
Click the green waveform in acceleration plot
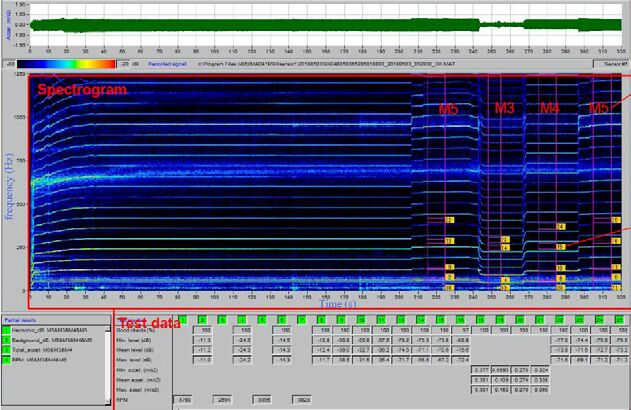pyautogui.click(x=325, y=25)
